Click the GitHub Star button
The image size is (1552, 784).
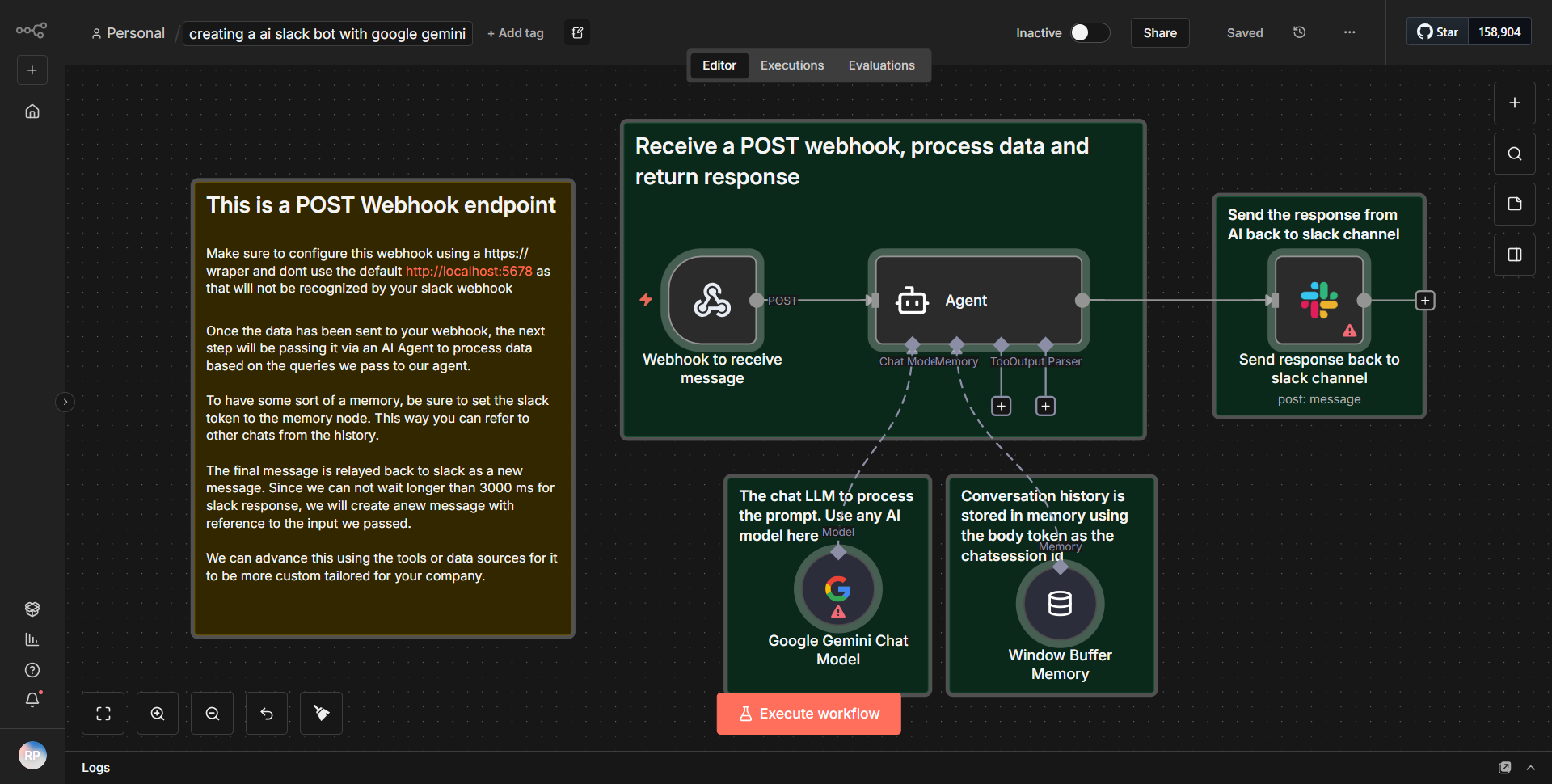point(1438,32)
